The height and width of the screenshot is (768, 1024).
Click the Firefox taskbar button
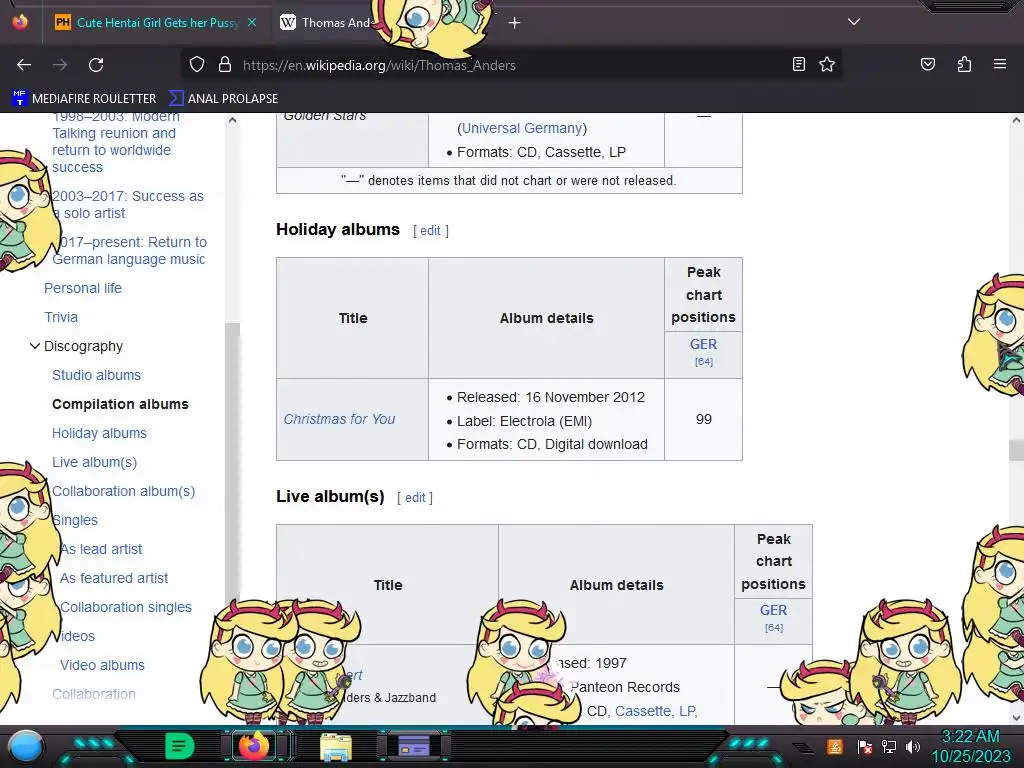point(254,746)
